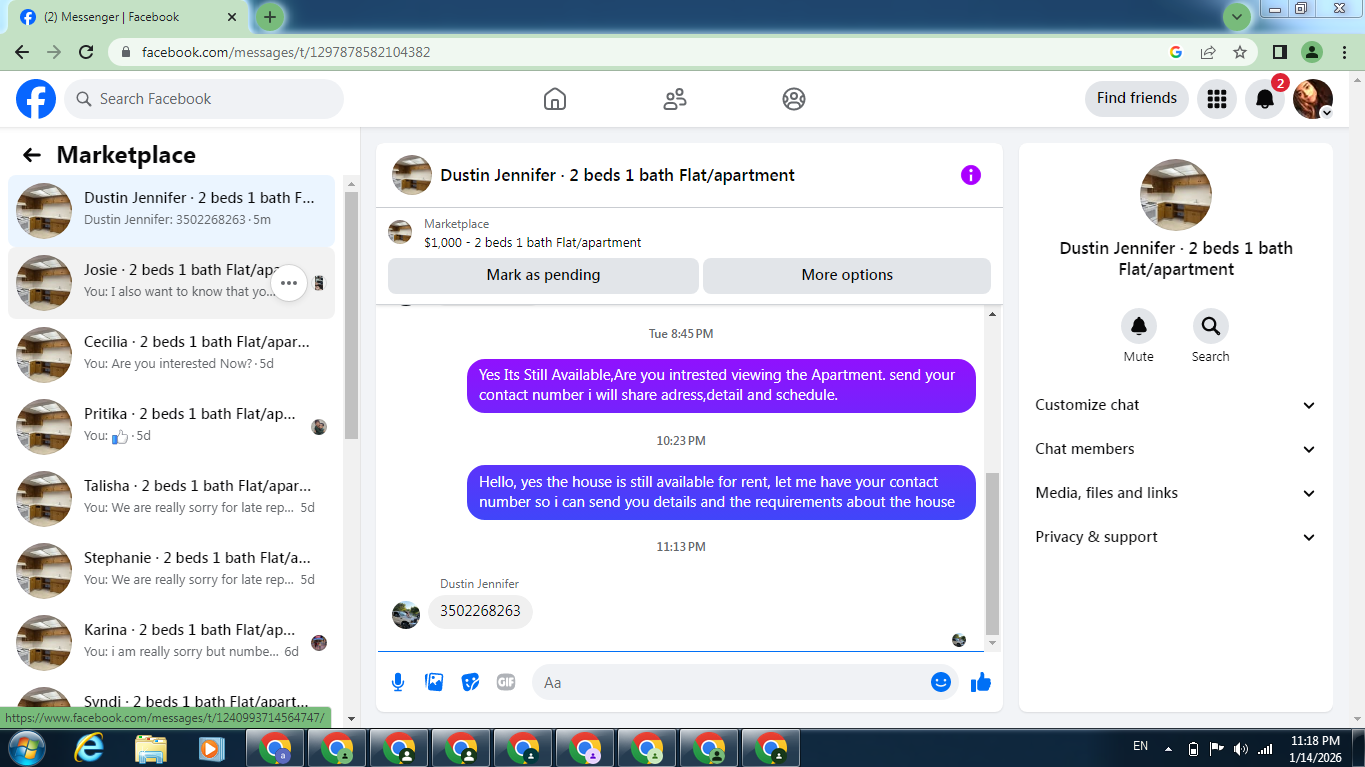Click the chat messages scrollbar thumb

992,554
